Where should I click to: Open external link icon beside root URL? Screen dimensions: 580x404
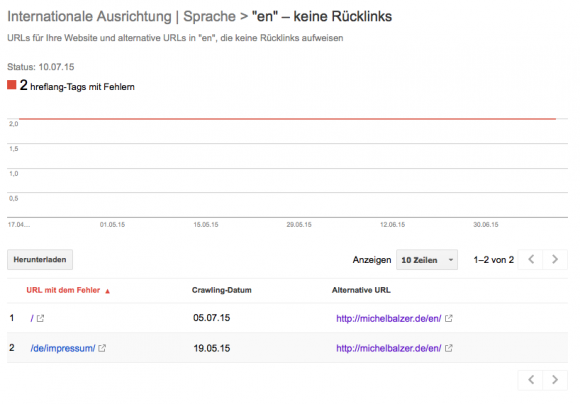[40, 318]
